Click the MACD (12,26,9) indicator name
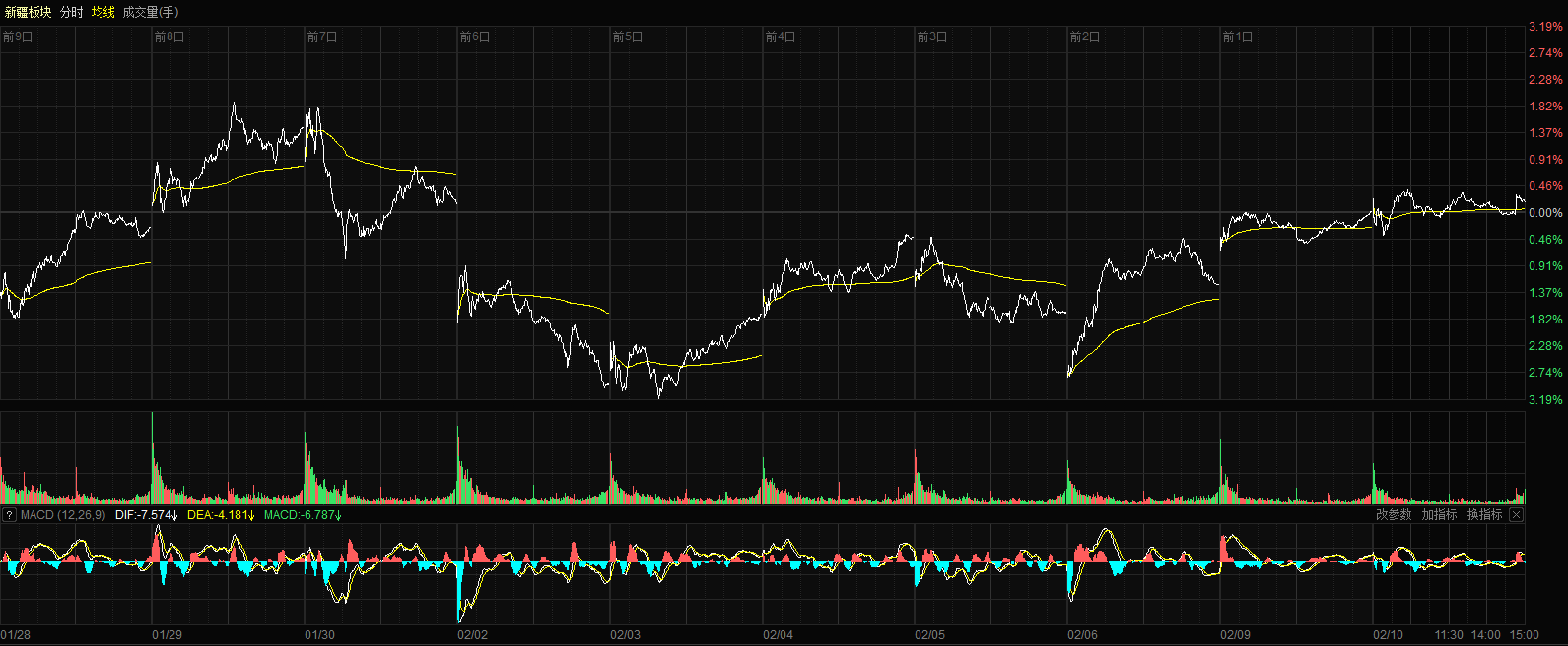Viewport: 1568px width, 646px height. [63, 515]
